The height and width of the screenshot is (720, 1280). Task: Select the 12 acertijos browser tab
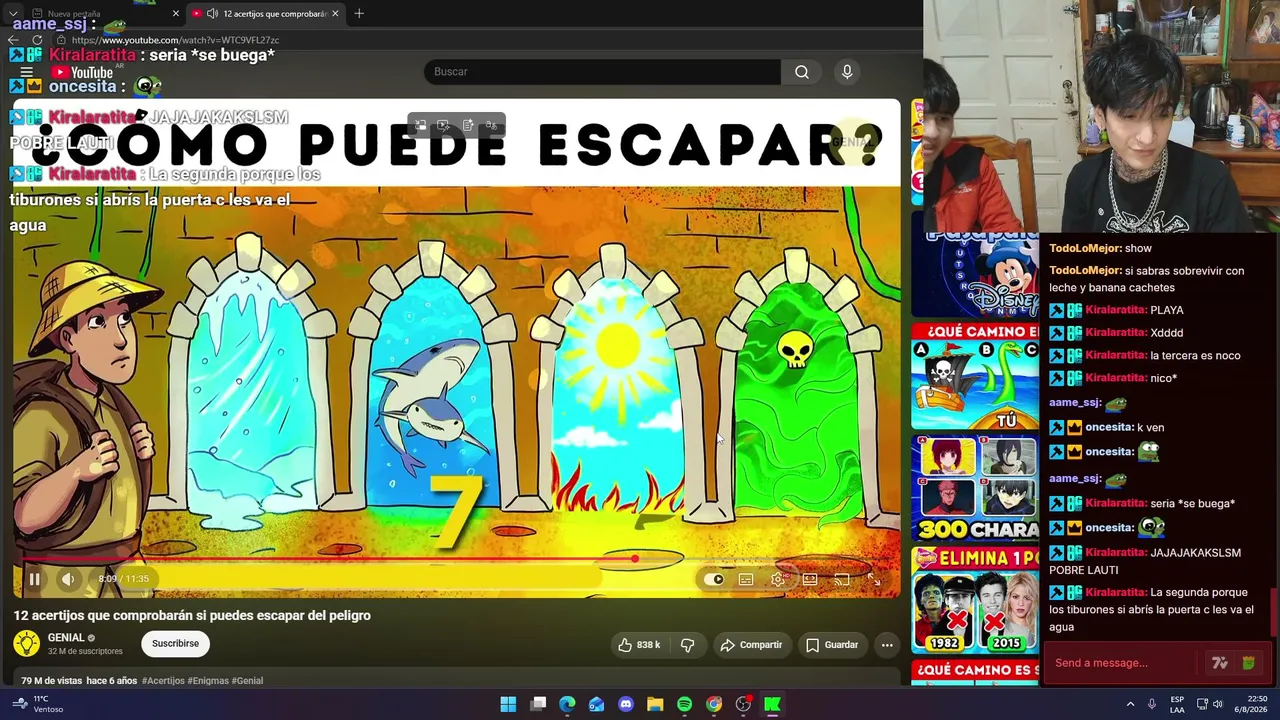[x=266, y=14]
